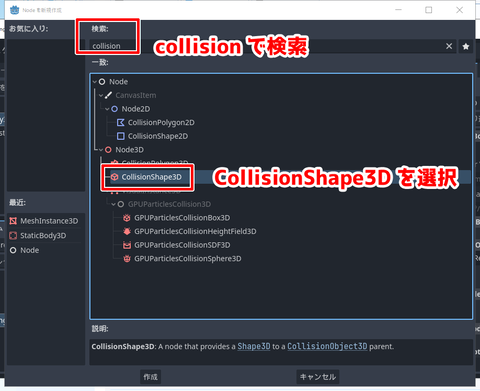Select Node3D in the tree

129,150
